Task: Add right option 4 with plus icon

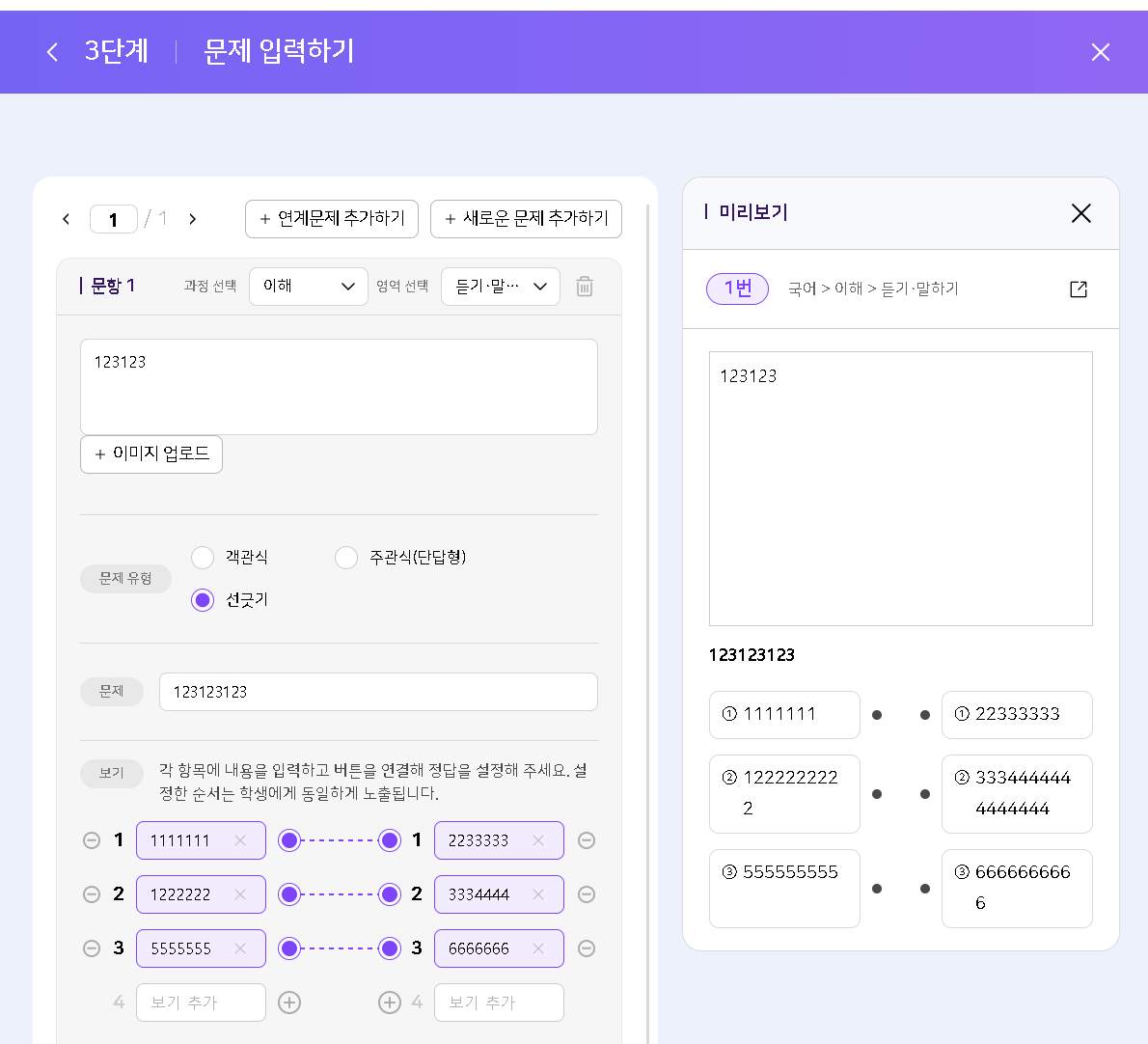Action: [x=390, y=1003]
